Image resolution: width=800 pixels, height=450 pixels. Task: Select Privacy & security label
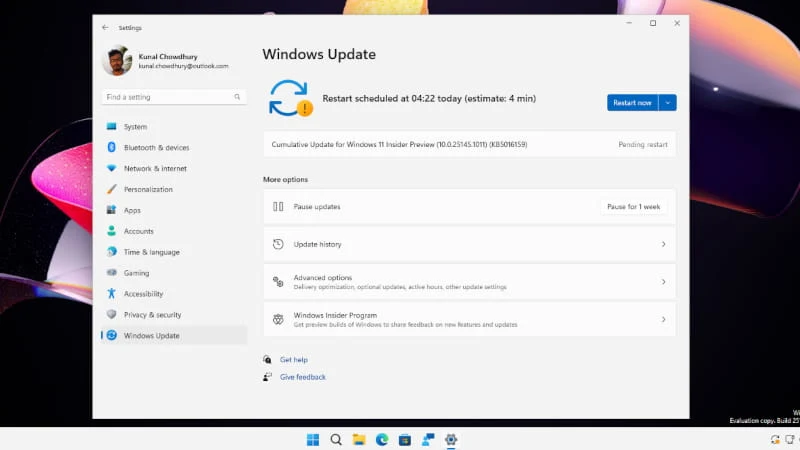(153, 315)
